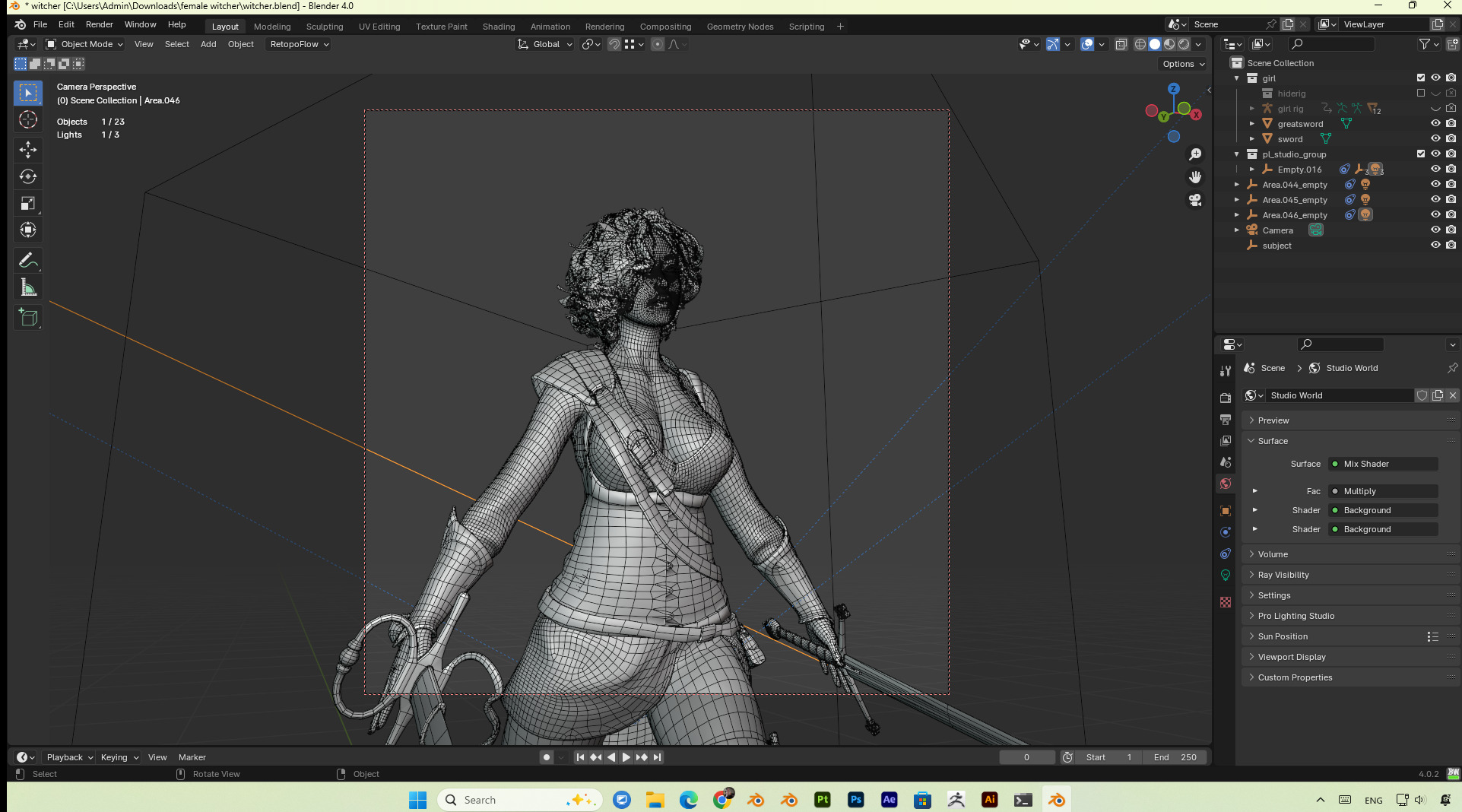Toggle X-Ray mode
The height and width of the screenshot is (812, 1462).
tap(1121, 44)
